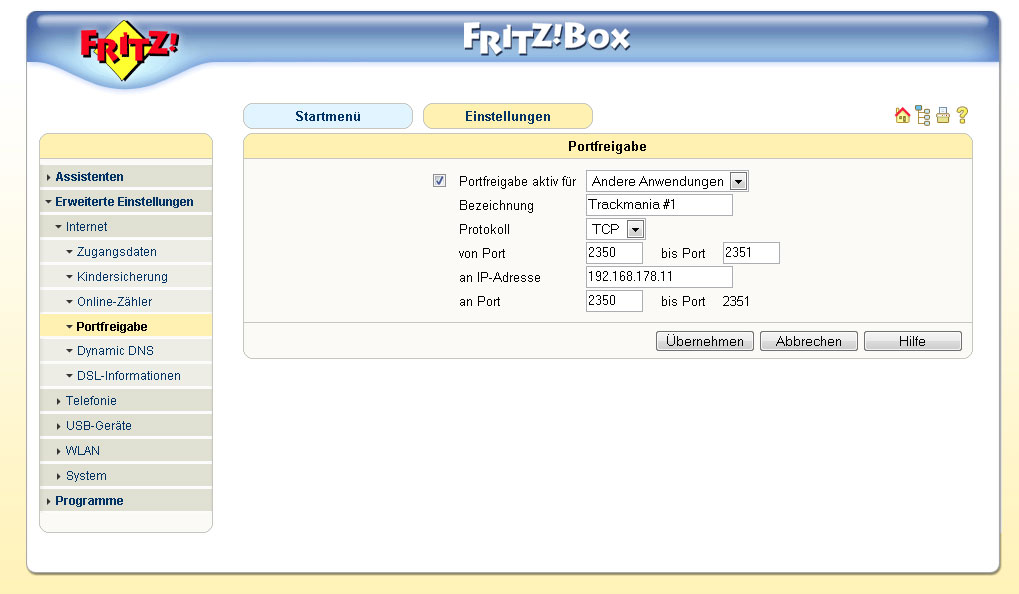Click the an IP-Adresse field
Image resolution: width=1019 pixels, height=594 pixels.
pyautogui.click(x=659, y=277)
